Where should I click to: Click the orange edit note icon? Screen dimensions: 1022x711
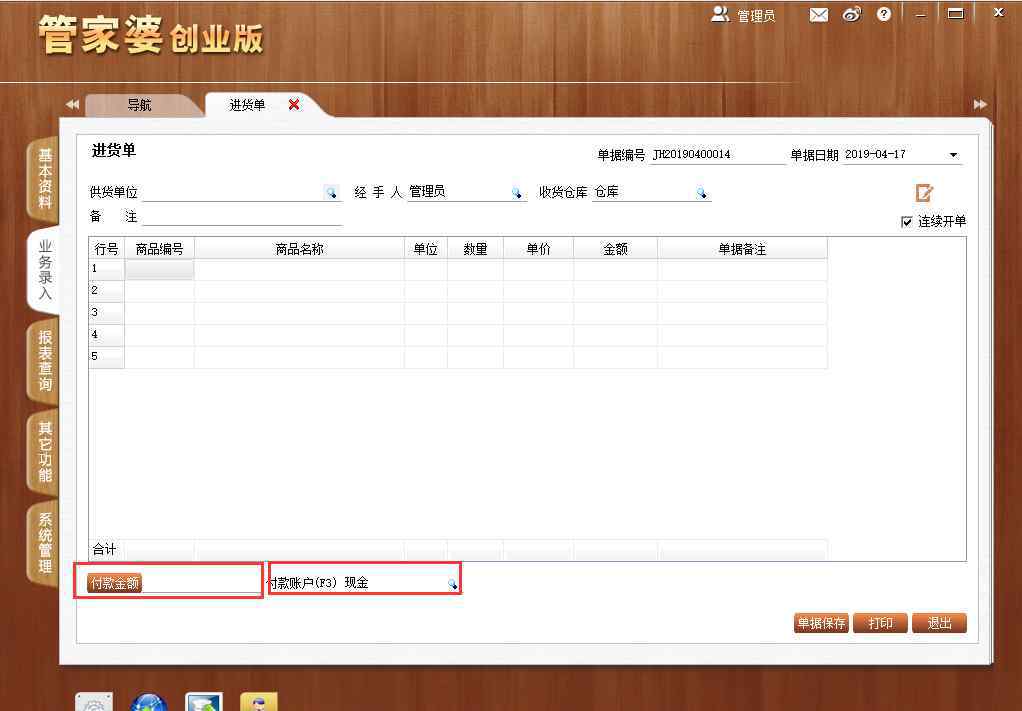coord(924,193)
